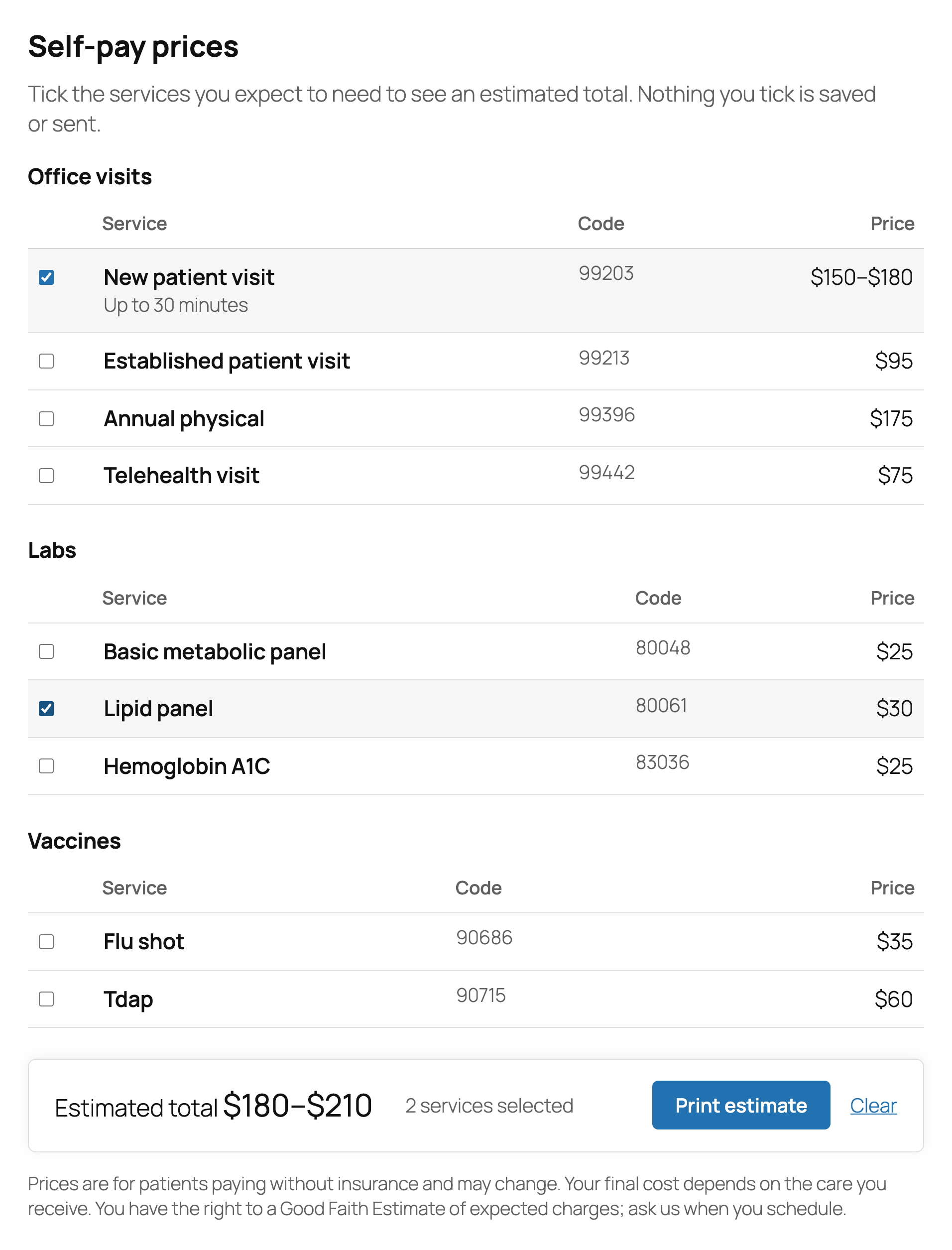Viewport: 952px width, 1250px height.
Task: Click vaccine code 90686
Action: (484, 938)
